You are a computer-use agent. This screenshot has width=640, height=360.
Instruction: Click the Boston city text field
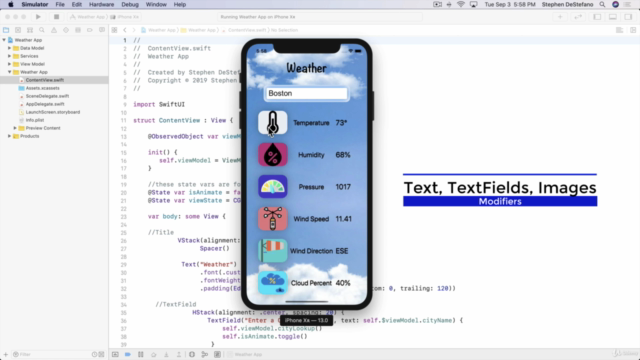pyautogui.click(x=306, y=93)
